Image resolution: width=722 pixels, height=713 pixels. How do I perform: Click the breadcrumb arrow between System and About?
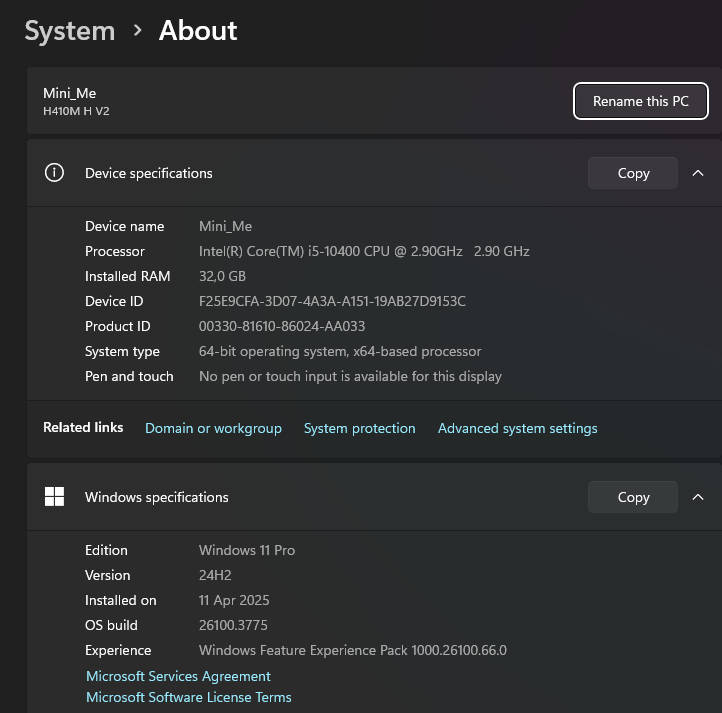[137, 31]
